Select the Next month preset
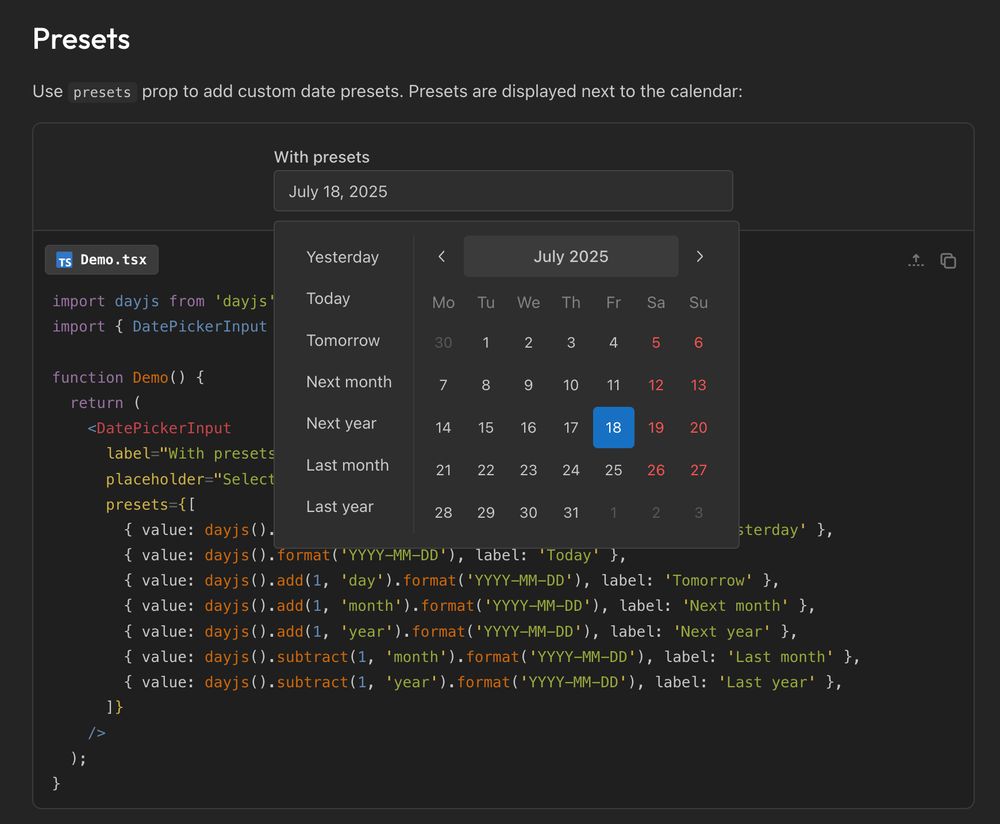Image resolution: width=1000 pixels, height=824 pixels. (x=349, y=382)
